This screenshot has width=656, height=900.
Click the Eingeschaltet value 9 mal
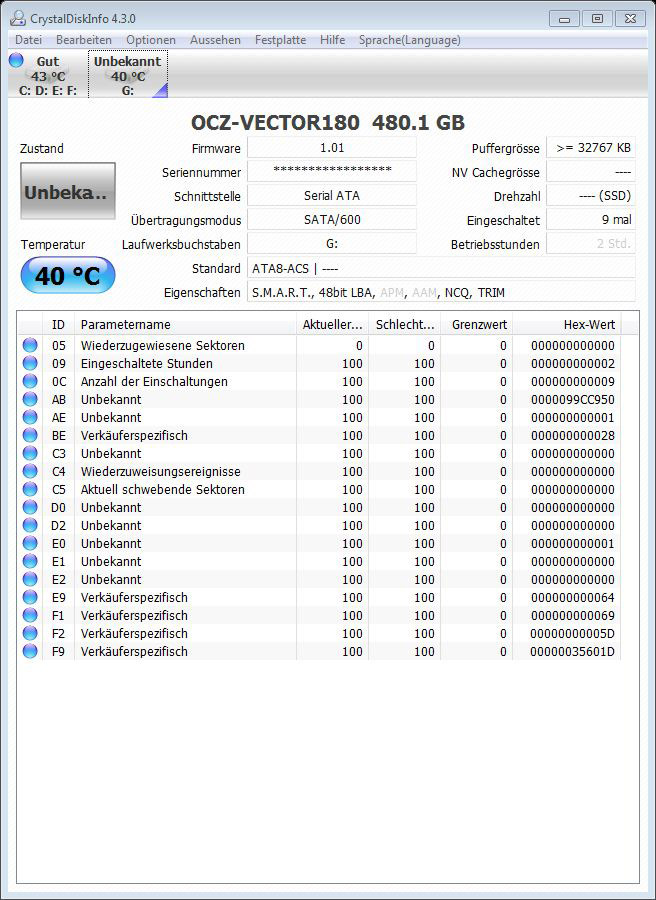pyautogui.click(x=591, y=219)
